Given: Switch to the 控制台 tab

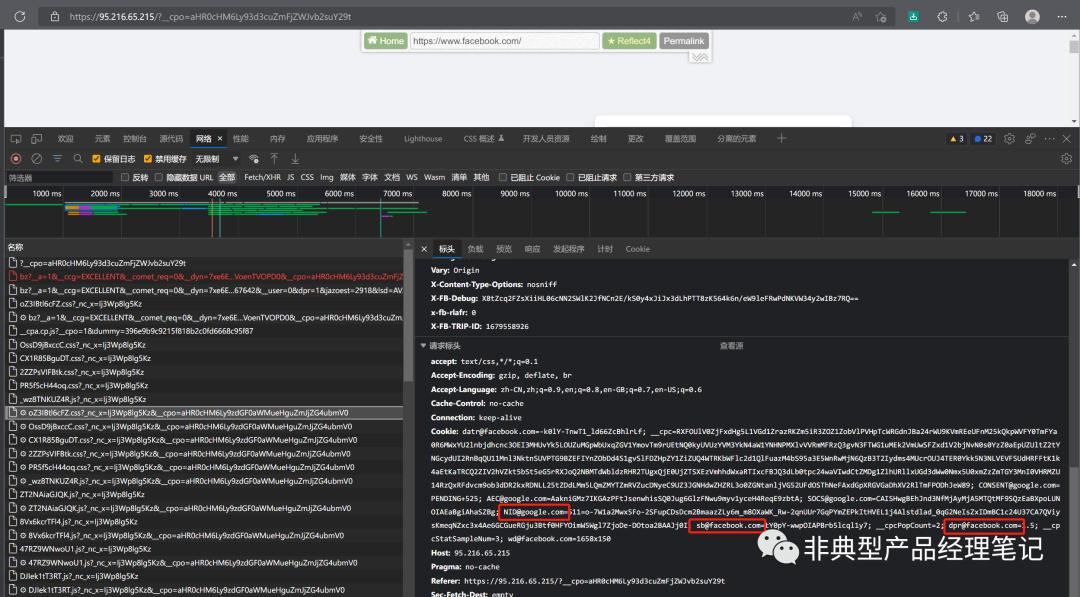Looking at the screenshot, I should pos(134,138).
